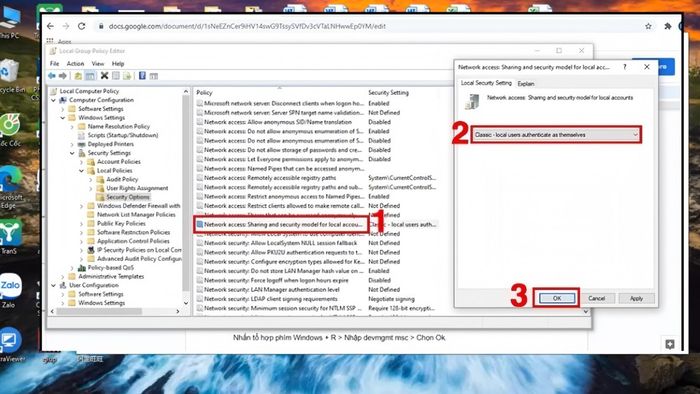Select User Rights Assignment folder
This screenshot has width=700, height=394.
coord(137,188)
